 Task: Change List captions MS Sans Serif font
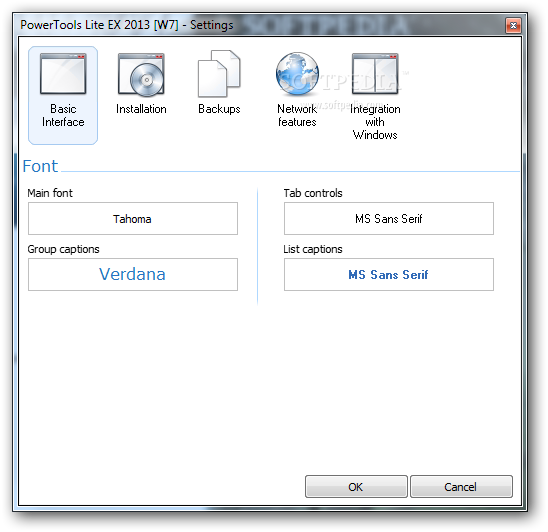389,274
